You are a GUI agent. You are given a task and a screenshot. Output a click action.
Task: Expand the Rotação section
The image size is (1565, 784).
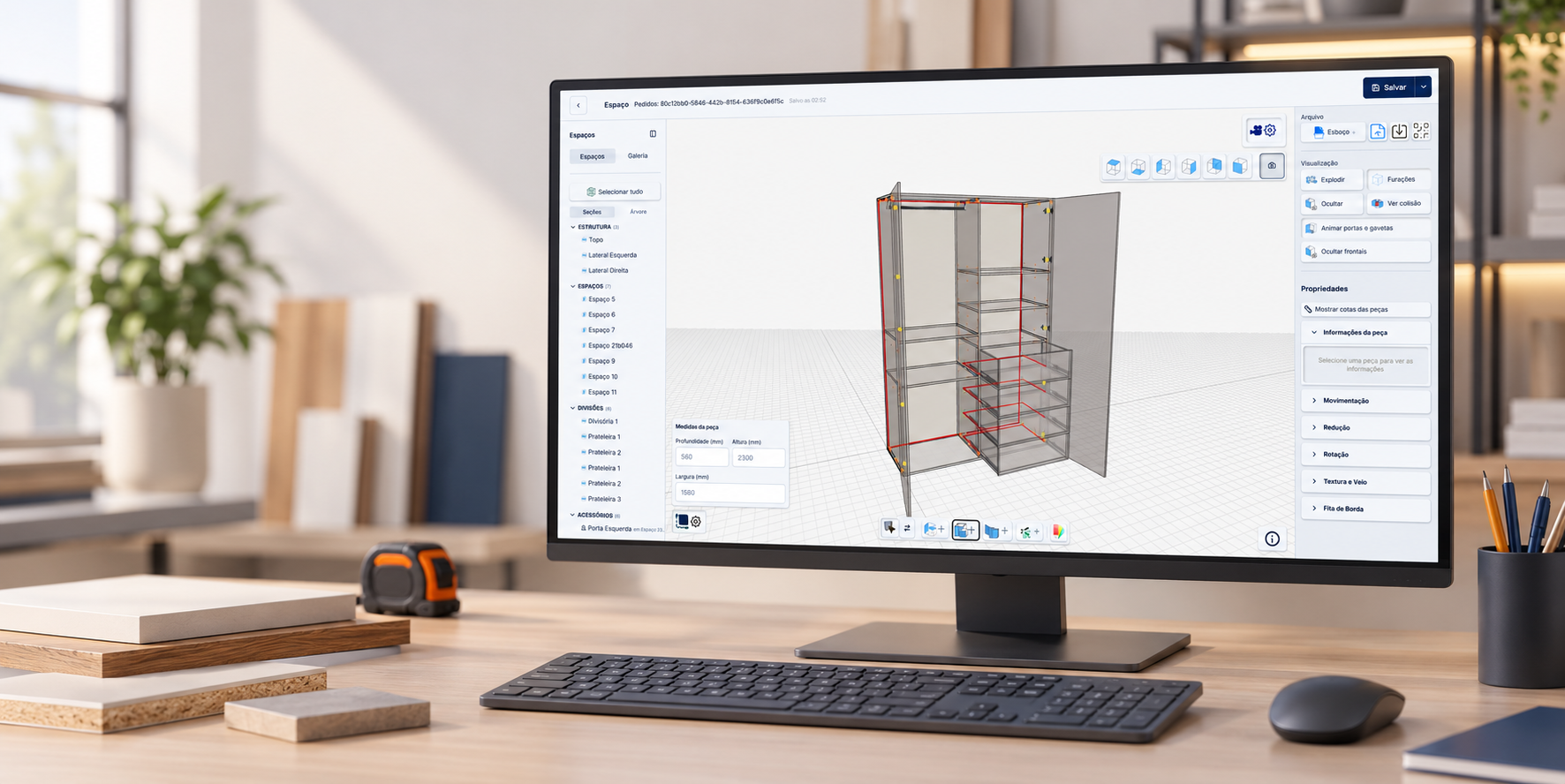point(1366,455)
